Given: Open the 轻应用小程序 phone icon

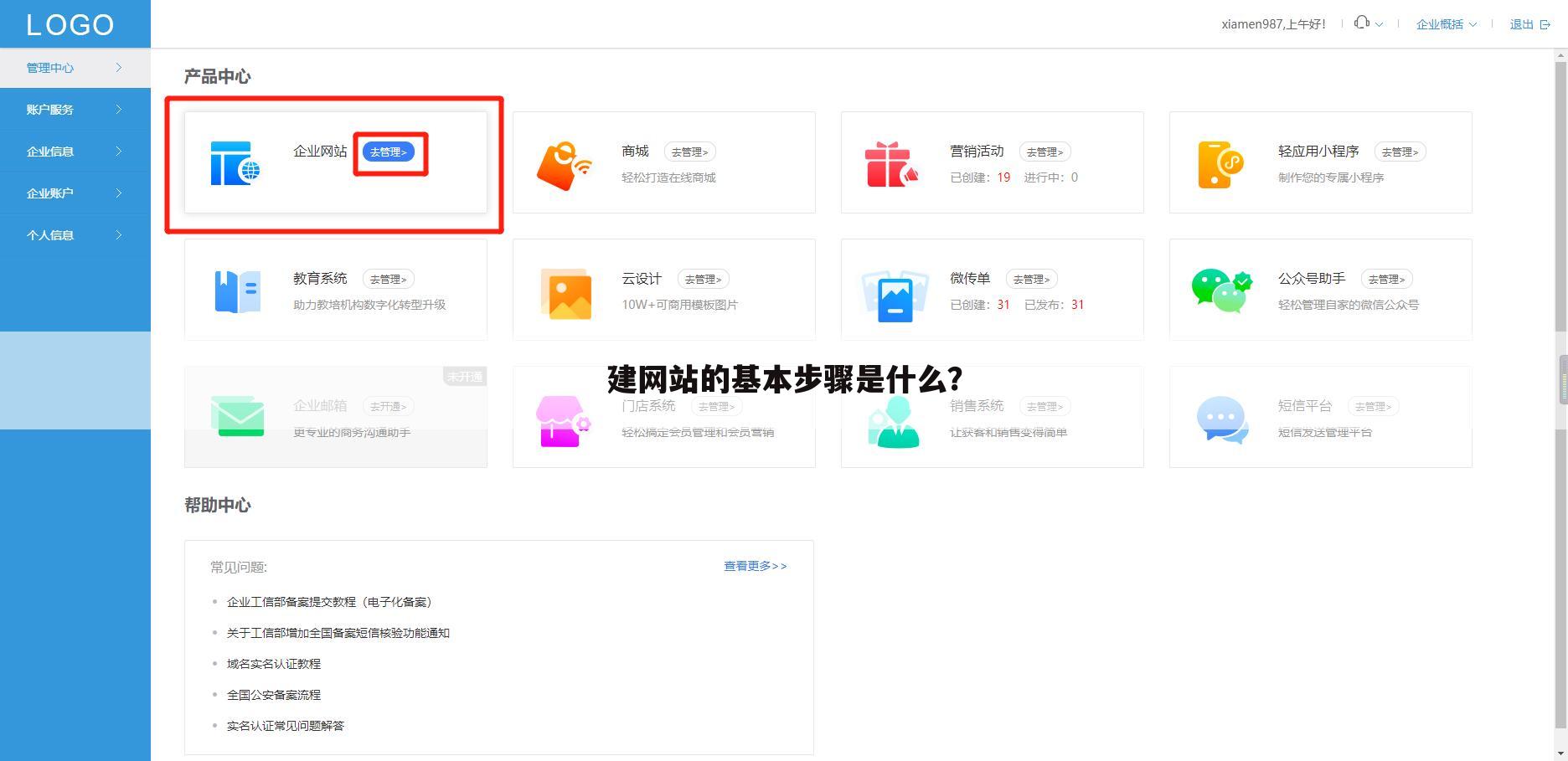Looking at the screenshot, I should (1220, 163).
